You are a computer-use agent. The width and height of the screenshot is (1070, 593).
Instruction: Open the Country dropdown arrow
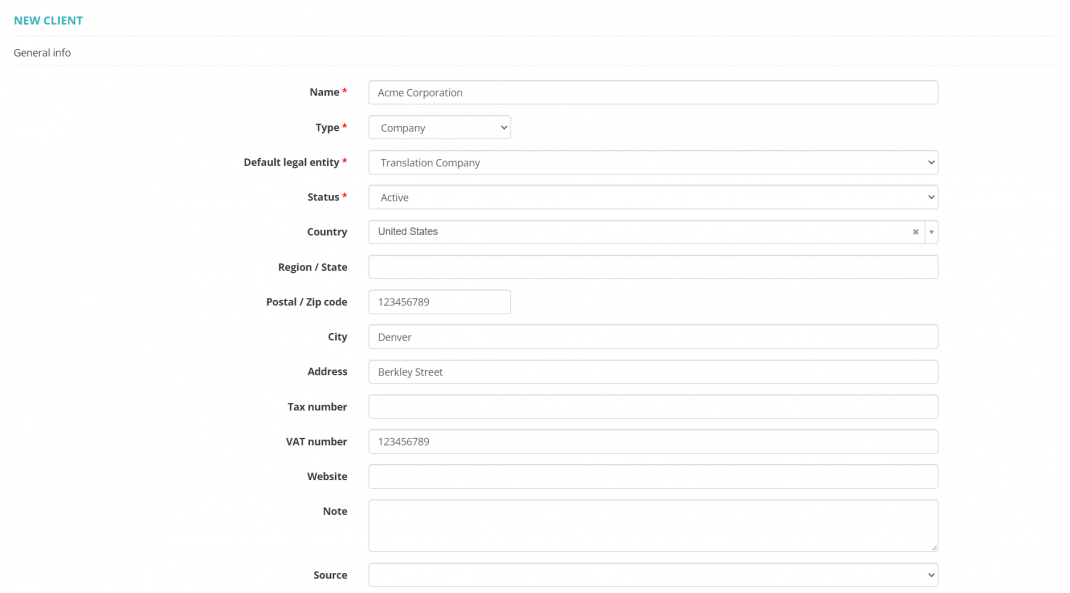coord(931,232)
